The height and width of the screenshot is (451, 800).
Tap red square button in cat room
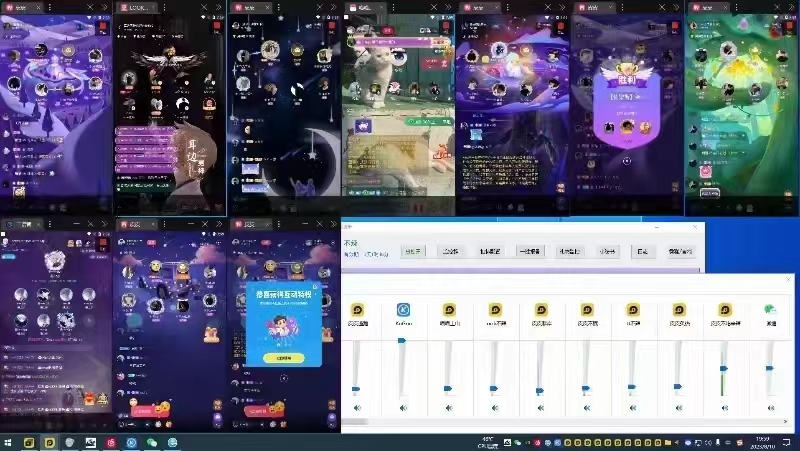coord(446,27)
